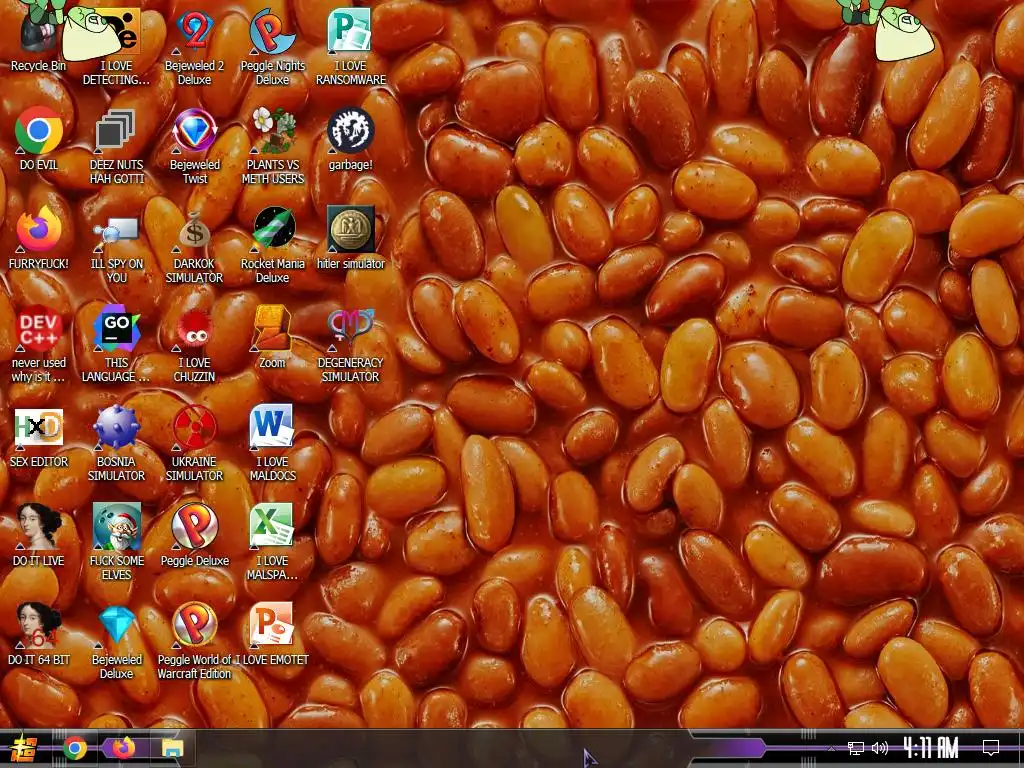1024x768 pixels.
Task: Open Chrome from the taskbar
Action: pyautogui.click(x=74, y=748)
